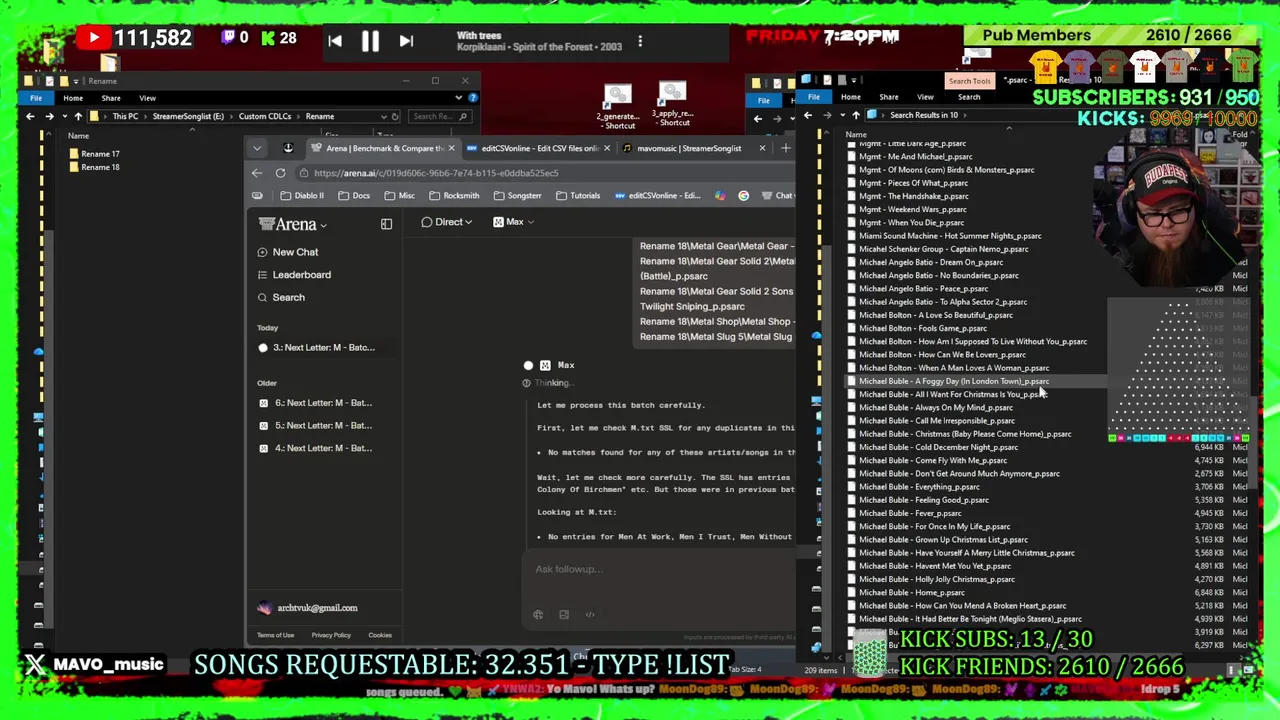
Task: Refresh the Rename explorer folder view
Action: (x=395, y=116)
